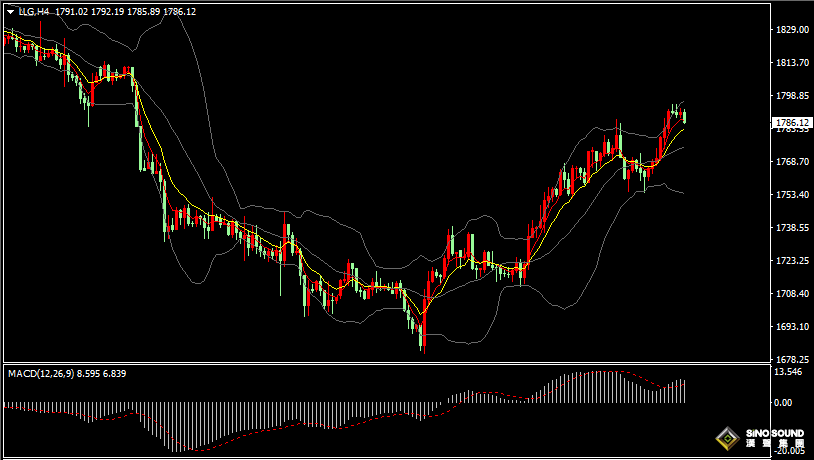Click the 1738.55 price axis label
The width and height of the screenshot is (814, 460).
click(x=793, y=227)
